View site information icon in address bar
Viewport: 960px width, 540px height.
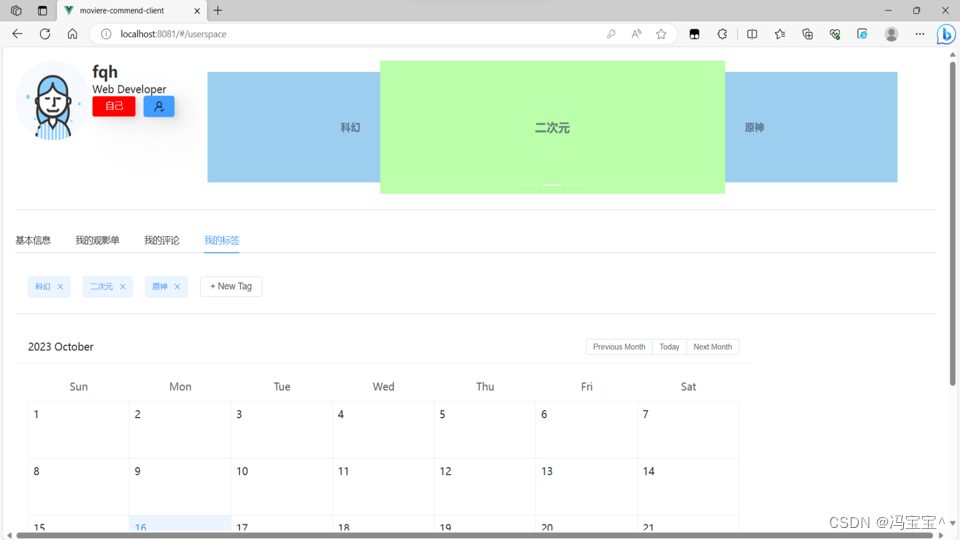pos(106,34)
